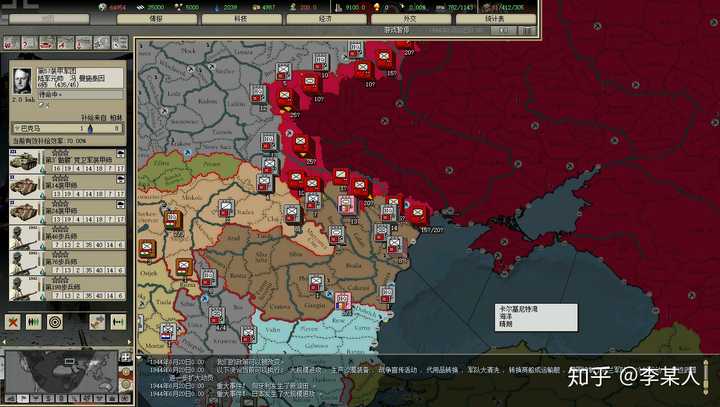Click the army commander portrait

pos(22,81)
